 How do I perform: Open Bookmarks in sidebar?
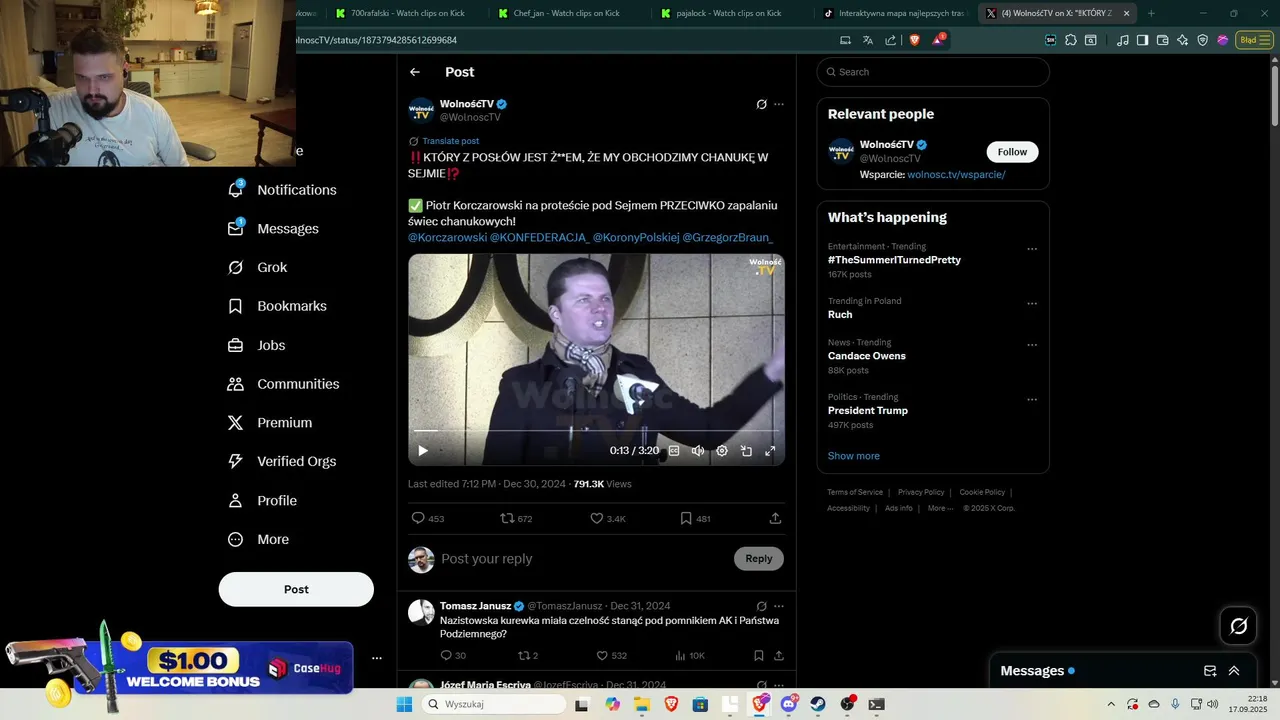click(x=277, y=306)
